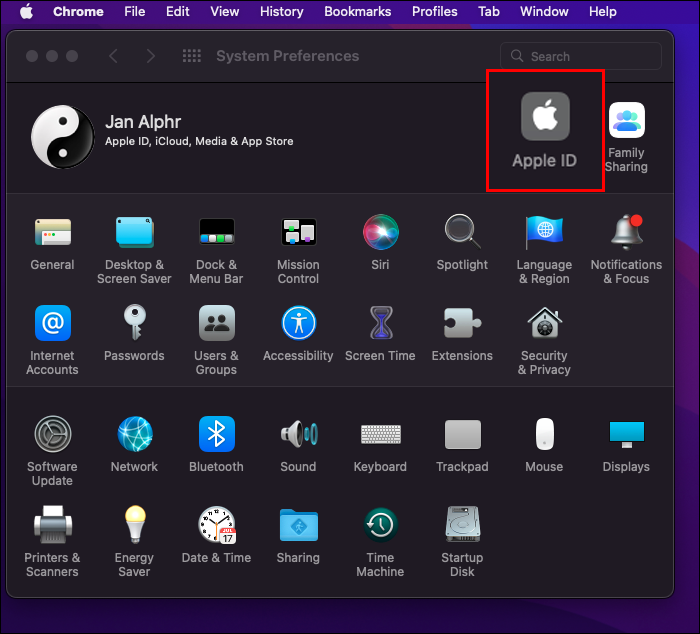
Task: Click the Jan Alphr account name
Action: click(x=143, y=122)
